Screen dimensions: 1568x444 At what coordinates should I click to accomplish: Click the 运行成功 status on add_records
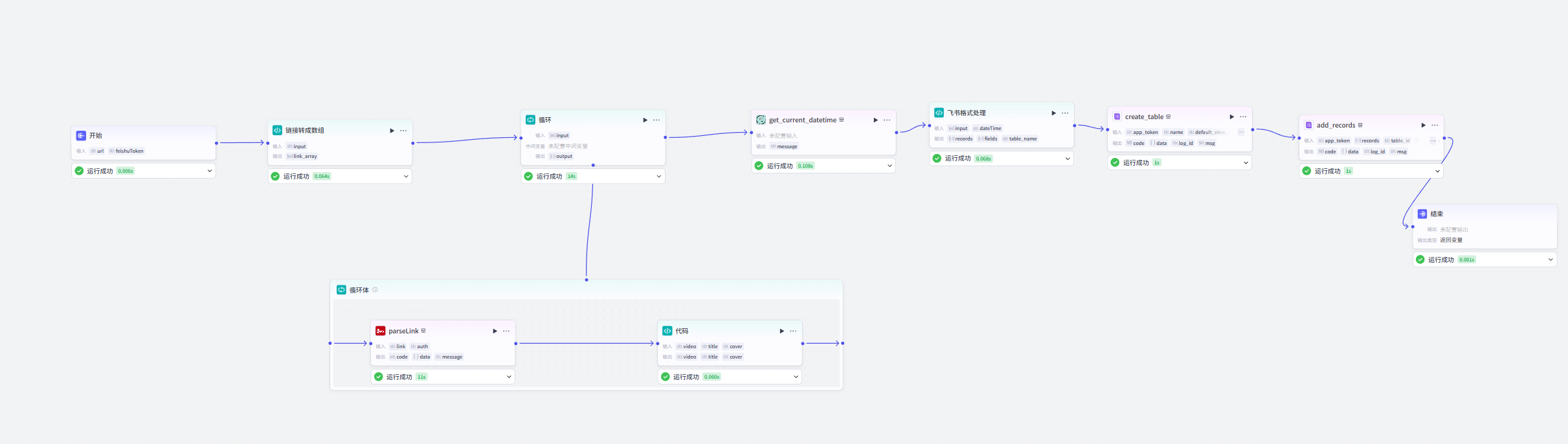click(x=1327, y=171)
